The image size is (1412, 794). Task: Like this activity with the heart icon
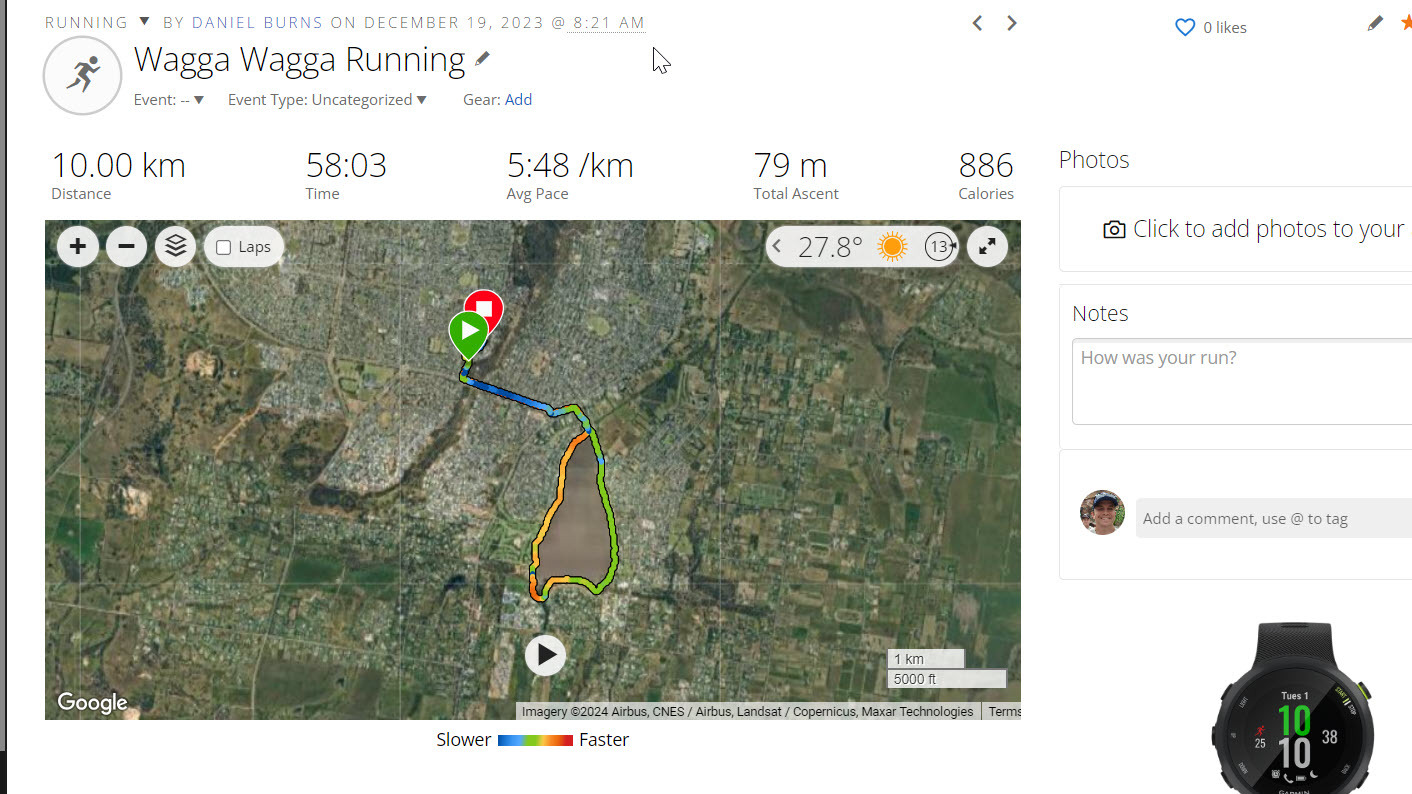[x=1185, y=28]
